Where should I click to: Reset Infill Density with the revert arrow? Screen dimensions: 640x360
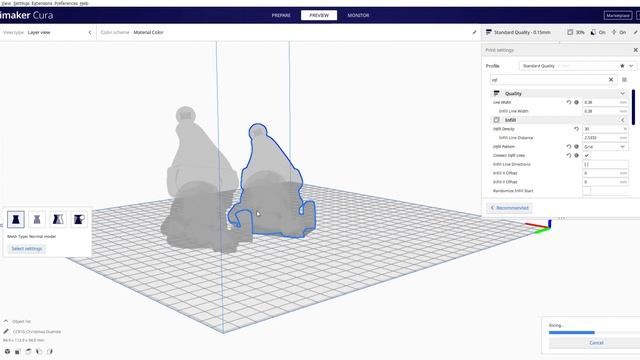click(576, 129)
